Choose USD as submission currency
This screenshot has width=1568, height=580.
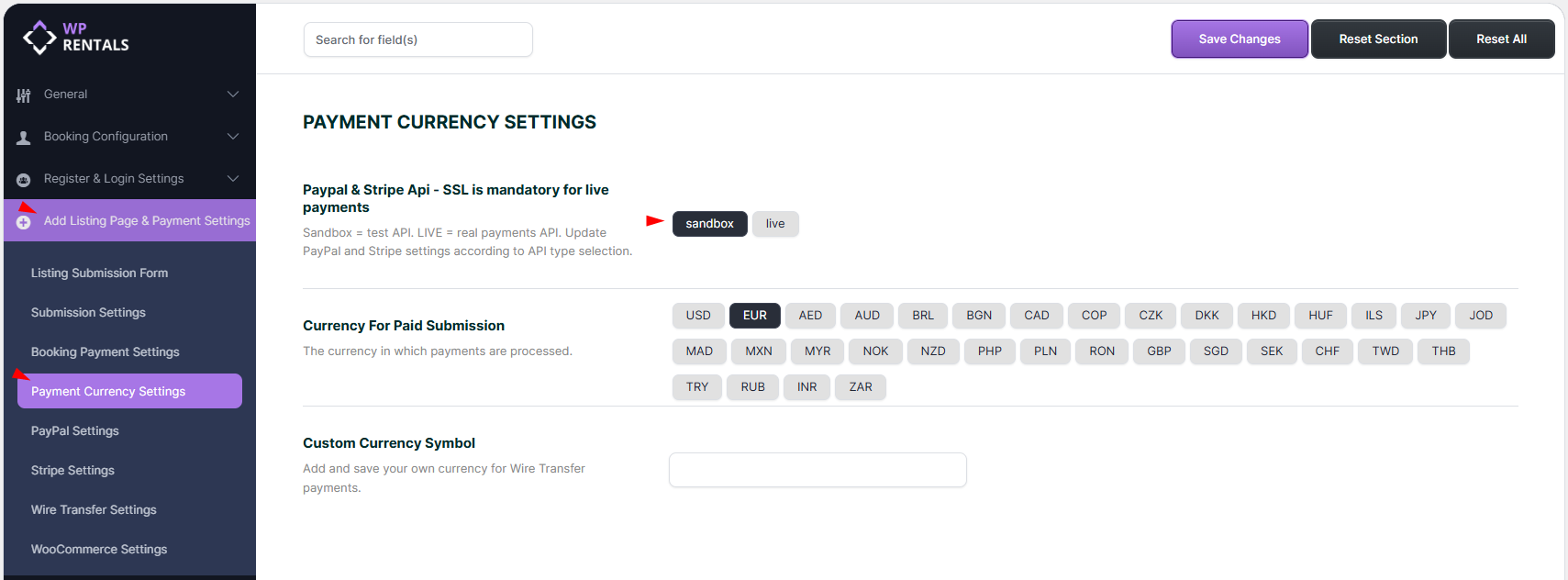tap(698, 316)
